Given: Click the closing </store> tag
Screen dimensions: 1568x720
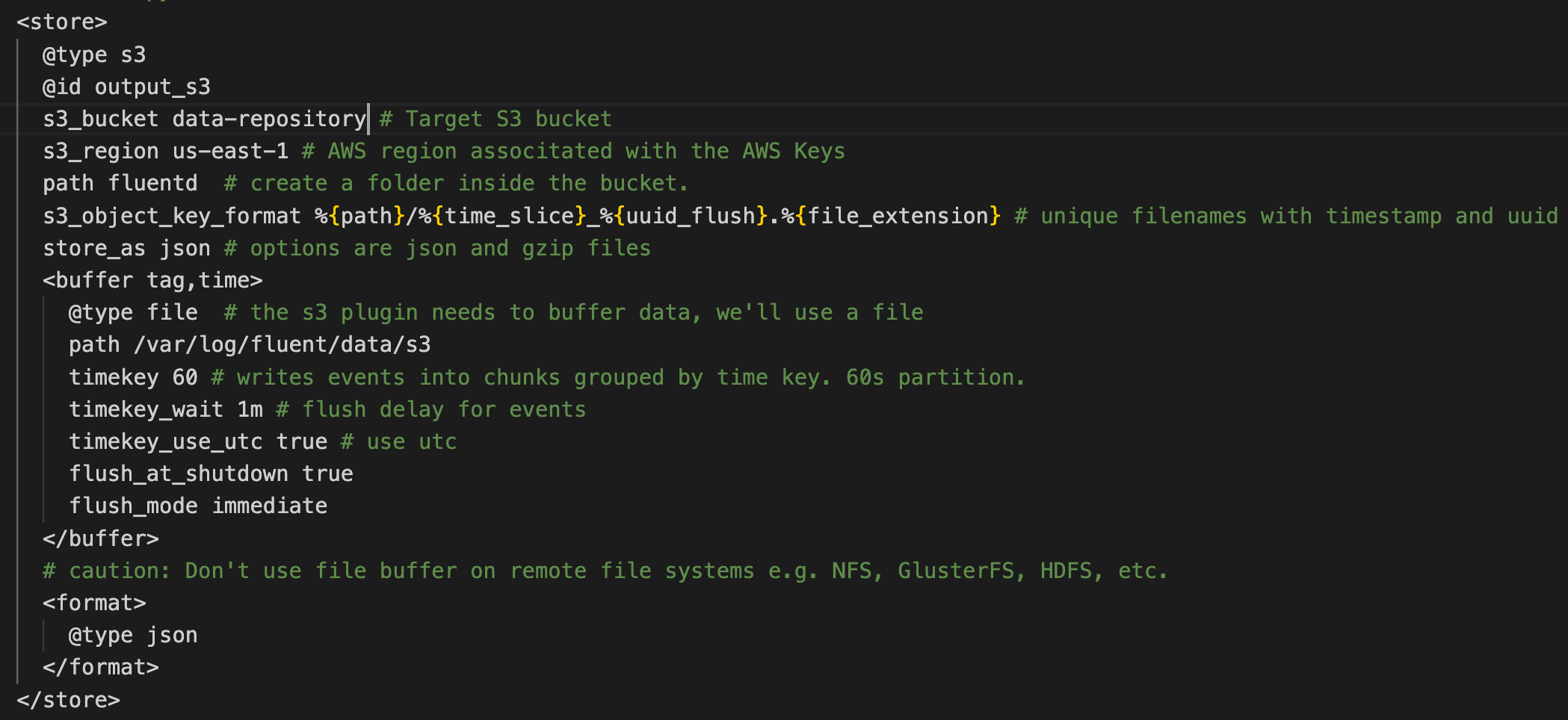Looking at the screenshot, I should click(68, 700).
